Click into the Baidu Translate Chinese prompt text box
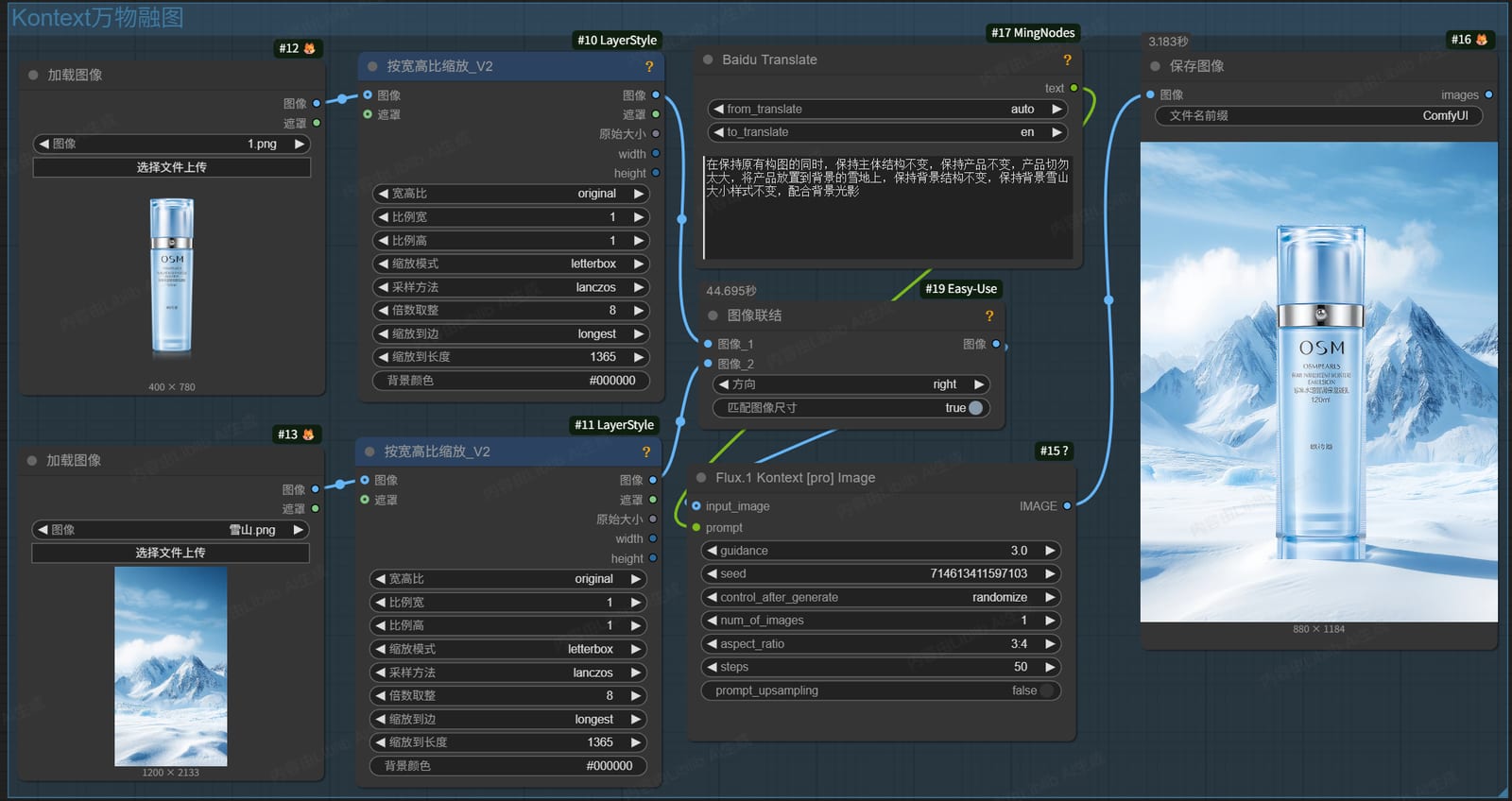 tap(887, 207)
